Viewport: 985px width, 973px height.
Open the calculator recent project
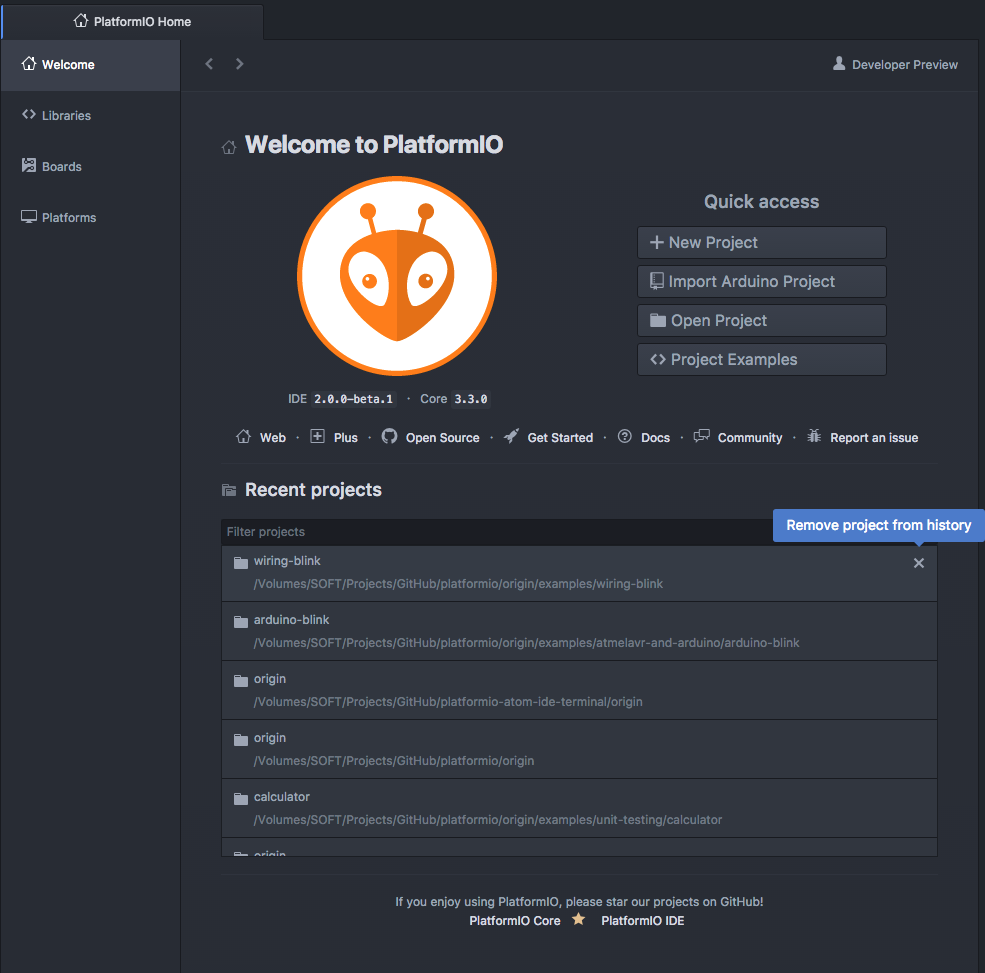pyautogui.click(x=579, y=808)
